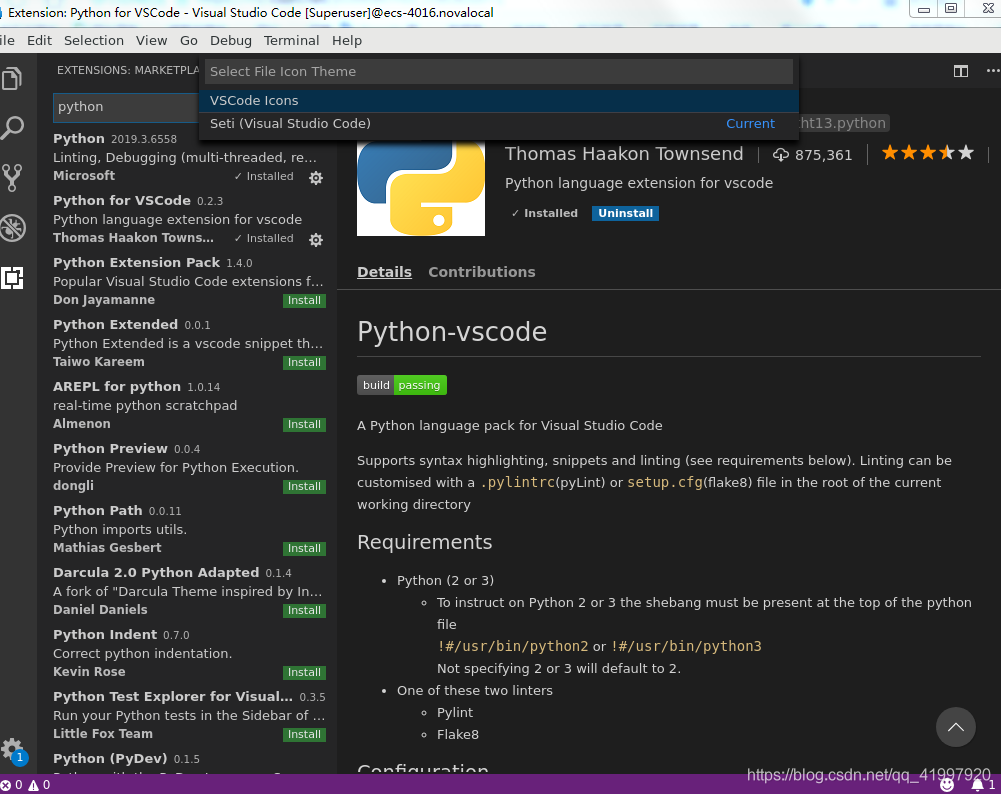The image size is (1001, 794).
Task: Open the Explorer view in activity bar
Action: (x=12, y=79)
